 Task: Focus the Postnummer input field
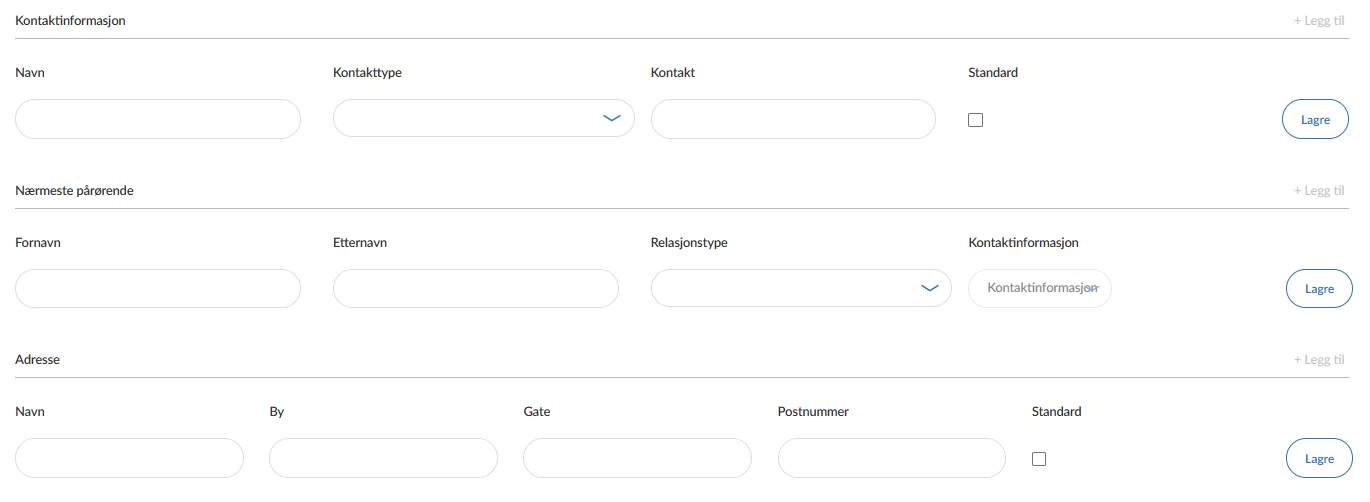point(891,458)
